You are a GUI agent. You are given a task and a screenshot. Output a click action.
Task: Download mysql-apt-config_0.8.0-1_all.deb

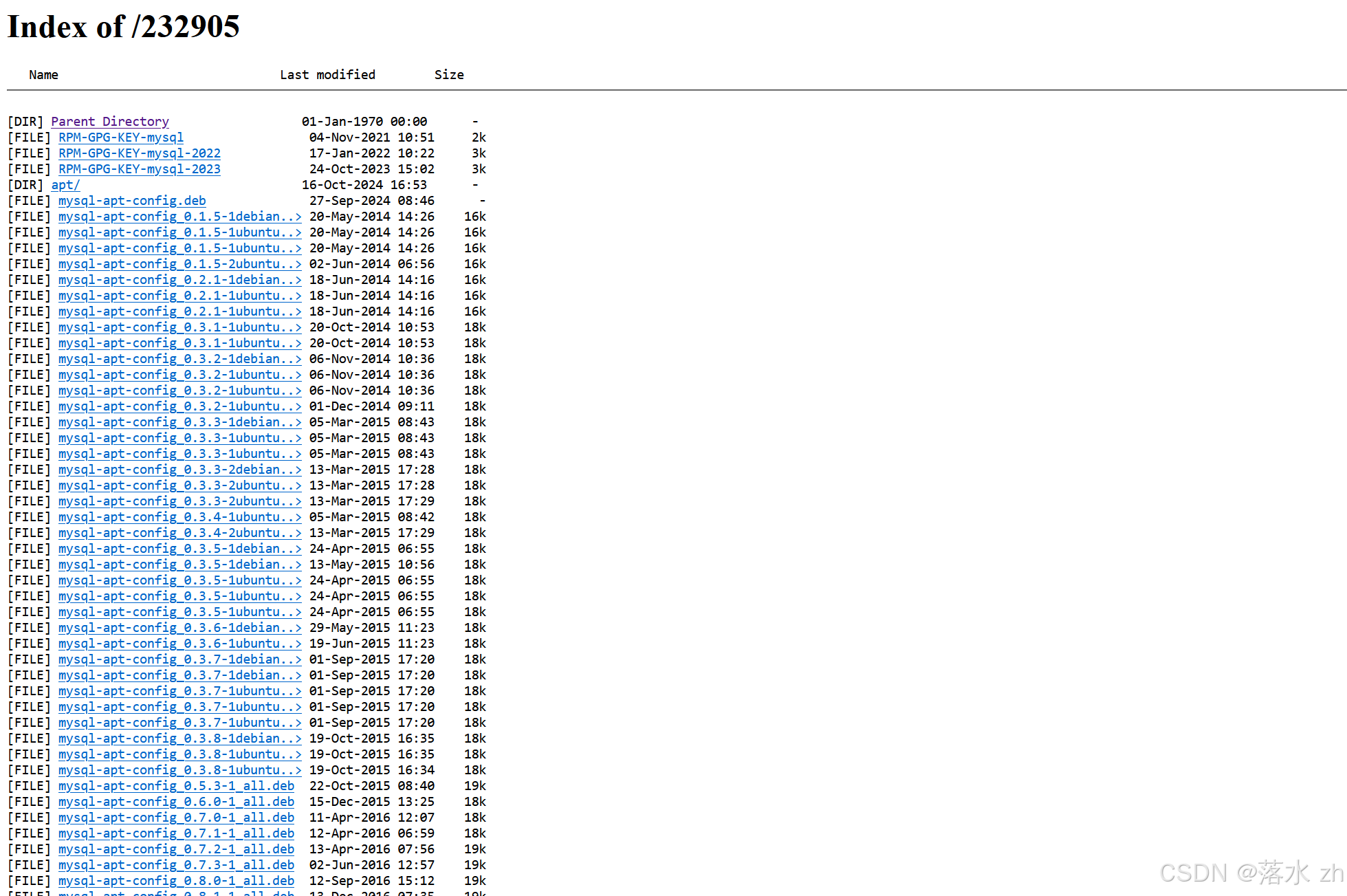click(176, 881)
